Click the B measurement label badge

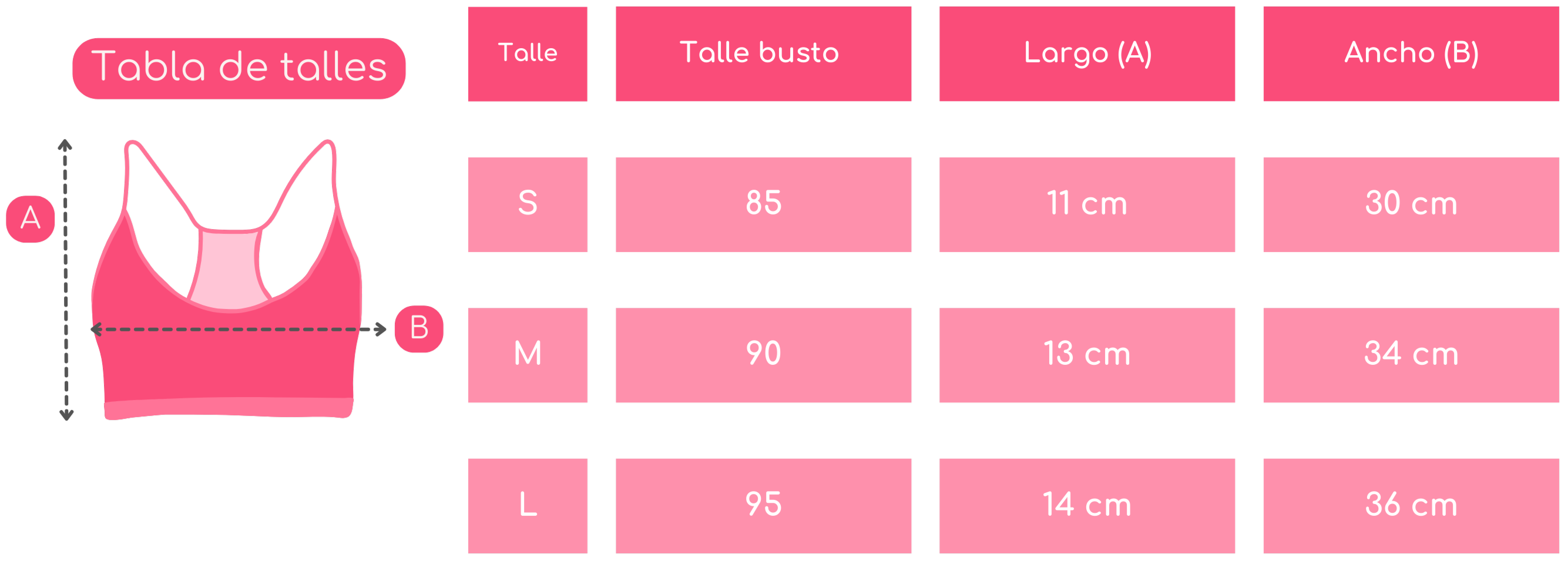[419, 330]
